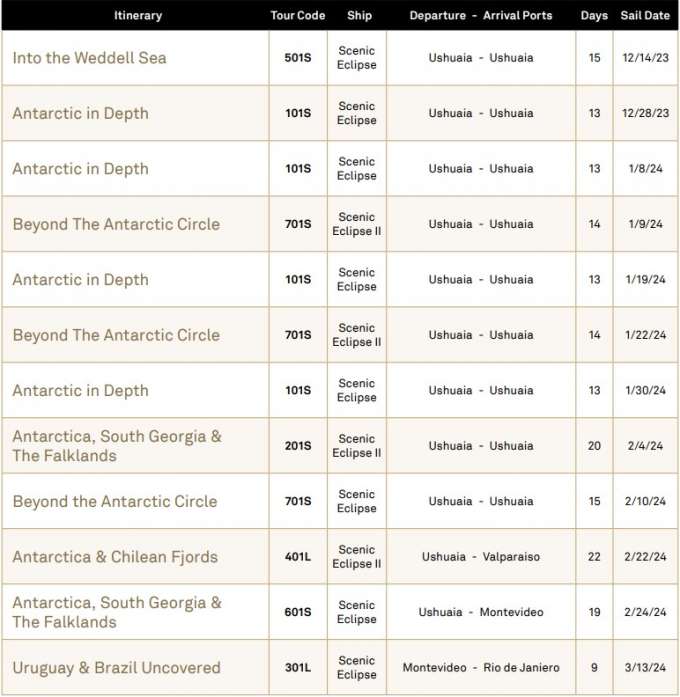Click the Ushuaia - Valparaiso ports cell

click(481, 557)
